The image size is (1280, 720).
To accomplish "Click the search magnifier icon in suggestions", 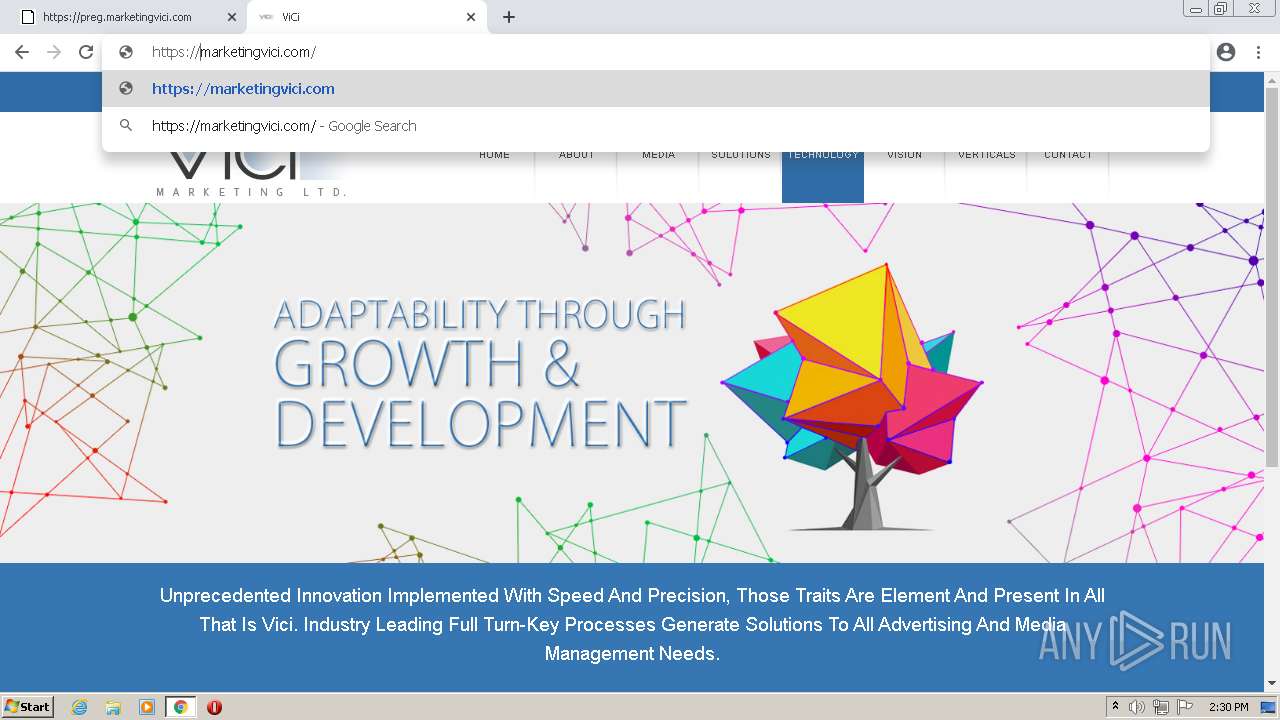I will tap(126, 126).
